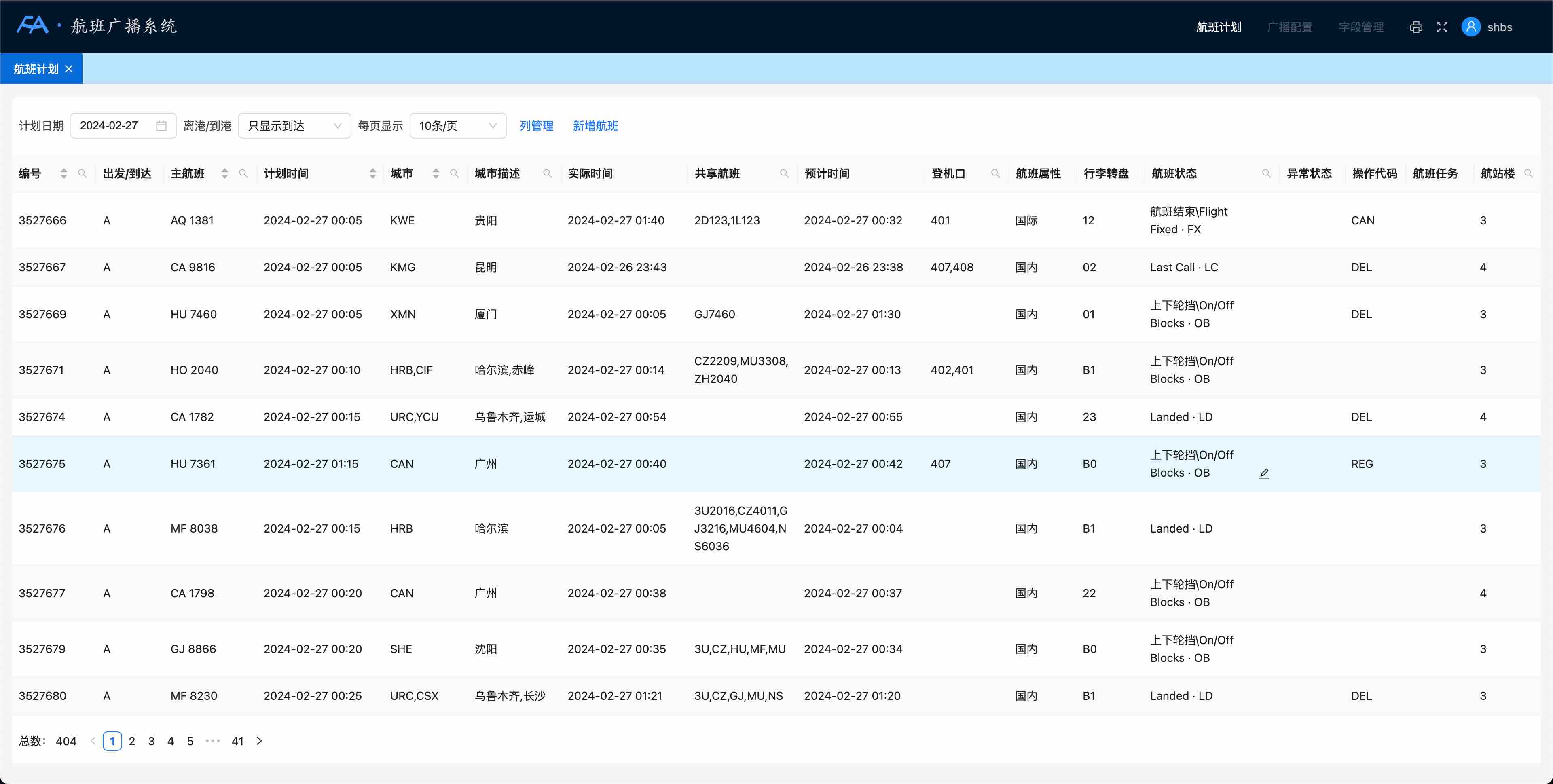Toggle sort order on 计划时间 column
The image size is (1553, 784).
372,173
